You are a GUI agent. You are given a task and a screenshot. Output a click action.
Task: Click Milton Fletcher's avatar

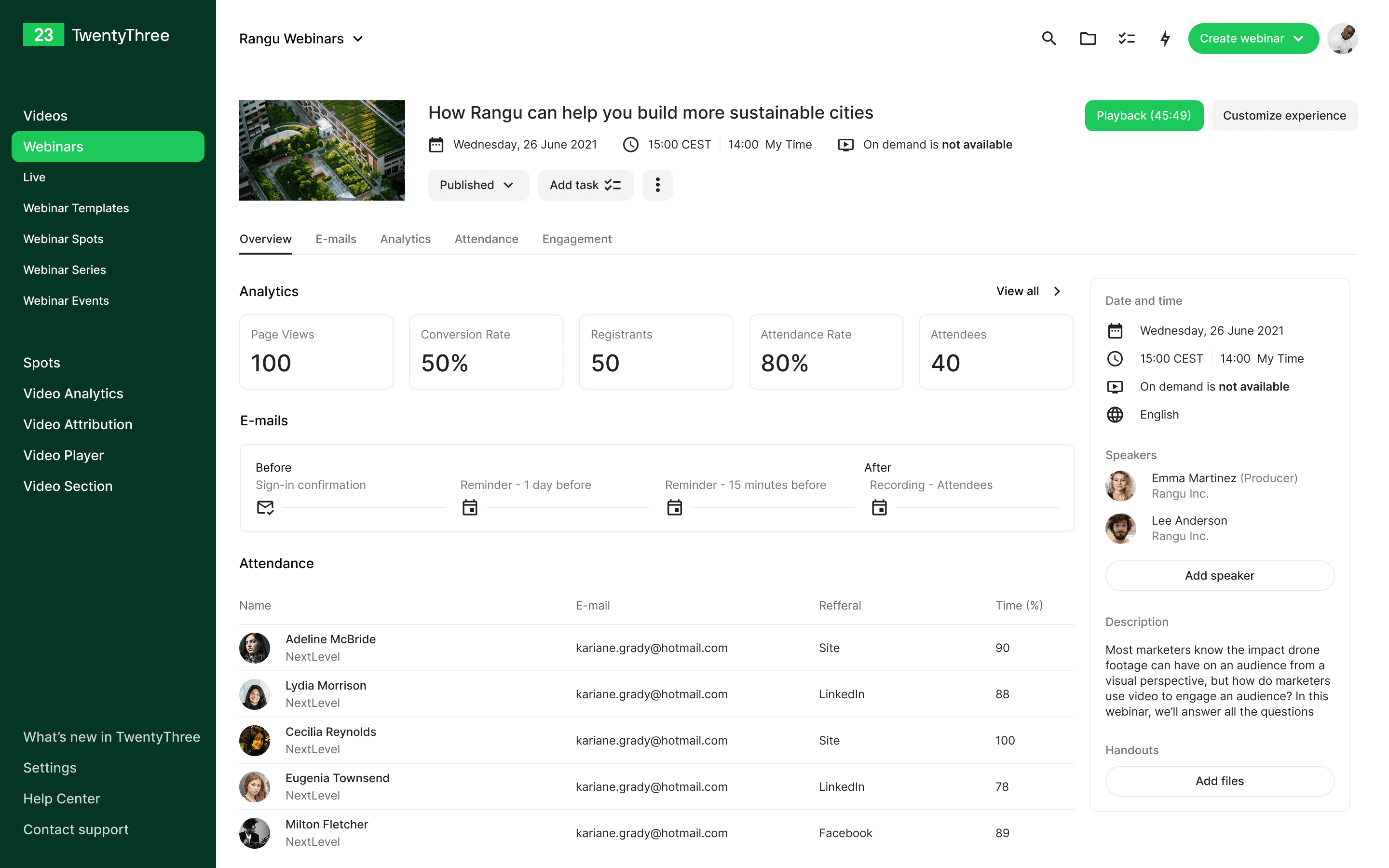(x=255, y=834)
